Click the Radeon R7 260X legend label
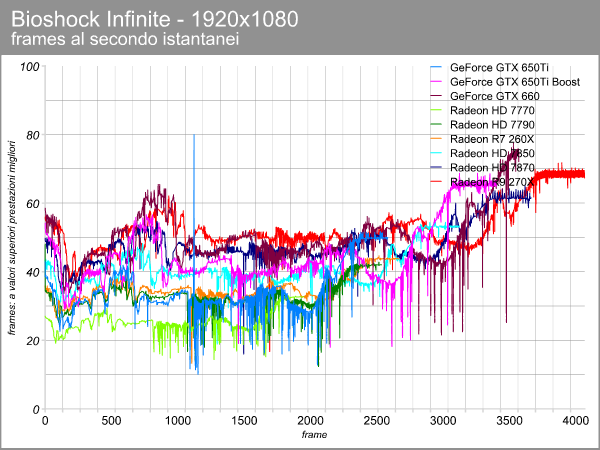Image resolution: width=600 pixels, height=450 pixels. click(x=492, y=139)
